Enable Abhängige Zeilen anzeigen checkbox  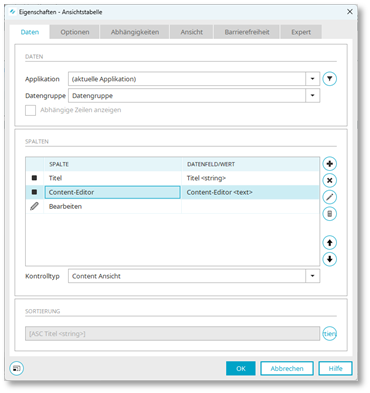click(30, 110)
